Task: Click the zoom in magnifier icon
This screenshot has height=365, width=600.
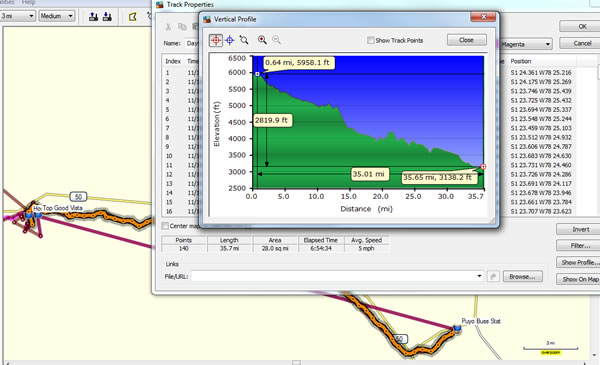Action: (262, 40)
